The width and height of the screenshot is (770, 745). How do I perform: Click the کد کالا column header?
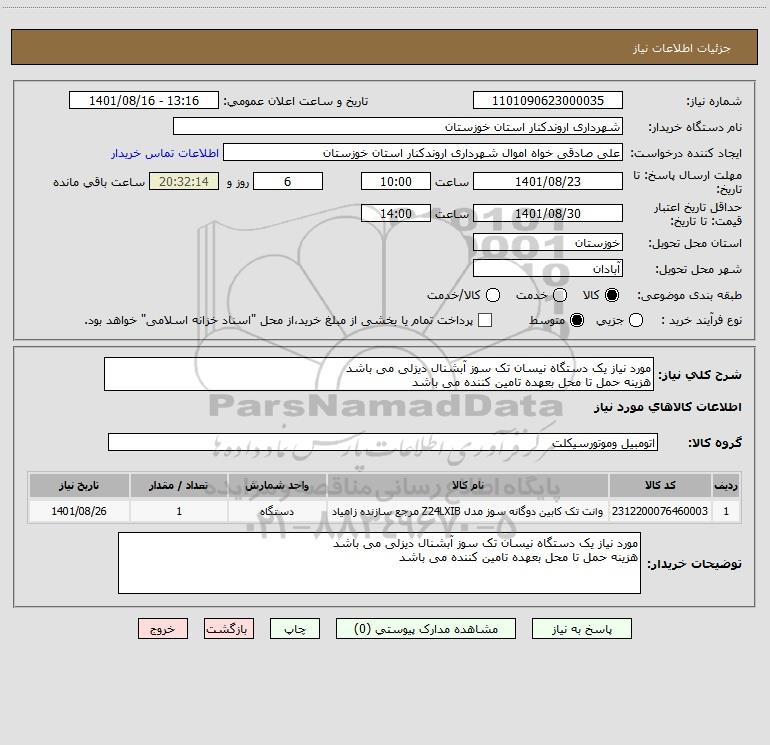[660, 486]
